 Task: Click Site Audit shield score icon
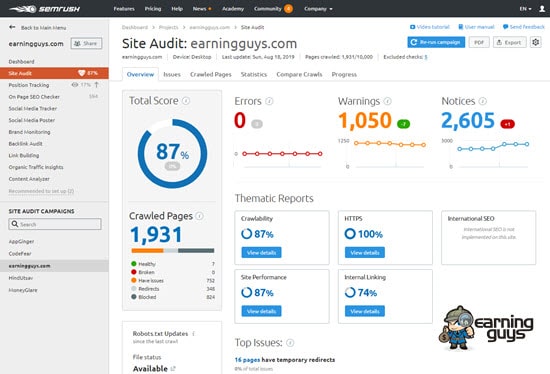click(x=81, y=73)
